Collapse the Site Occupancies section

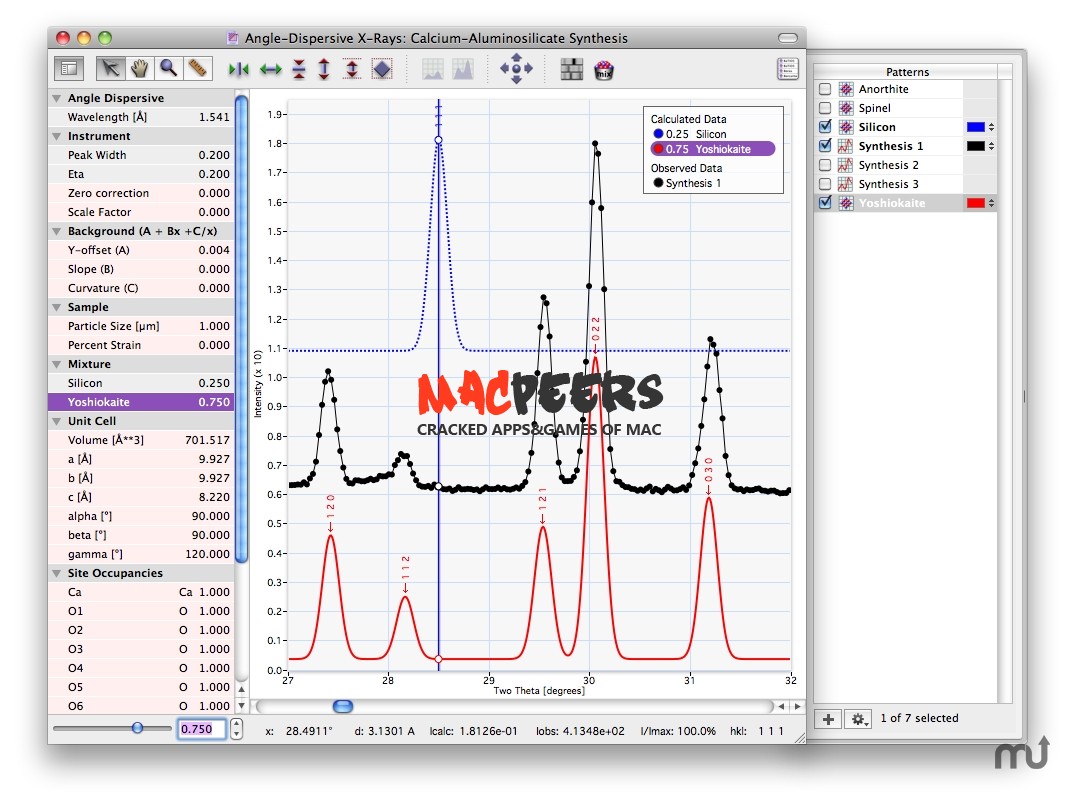click(x=56, y=573)
